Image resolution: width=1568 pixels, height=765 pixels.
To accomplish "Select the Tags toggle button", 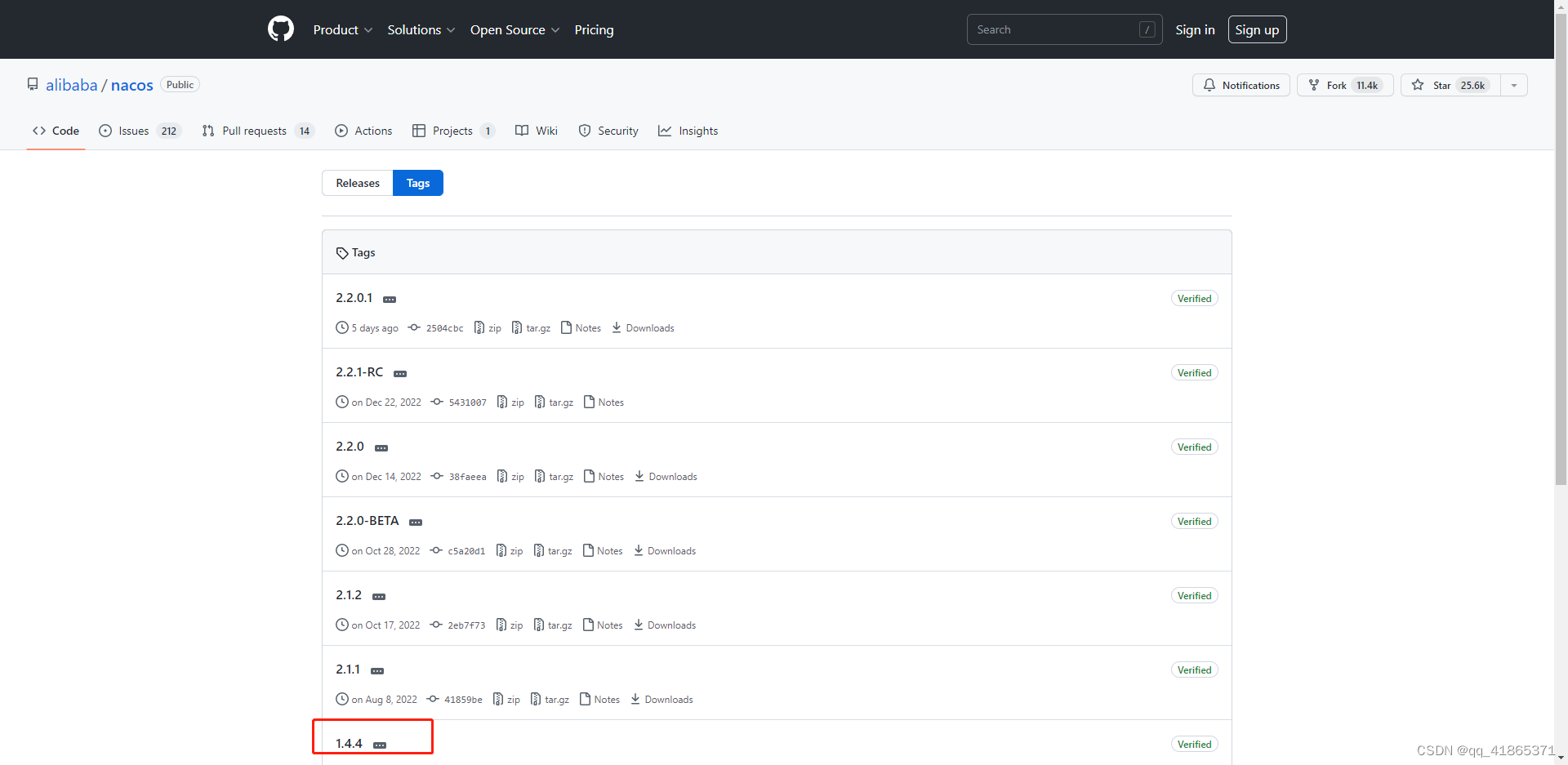I will tap(418, 183).
